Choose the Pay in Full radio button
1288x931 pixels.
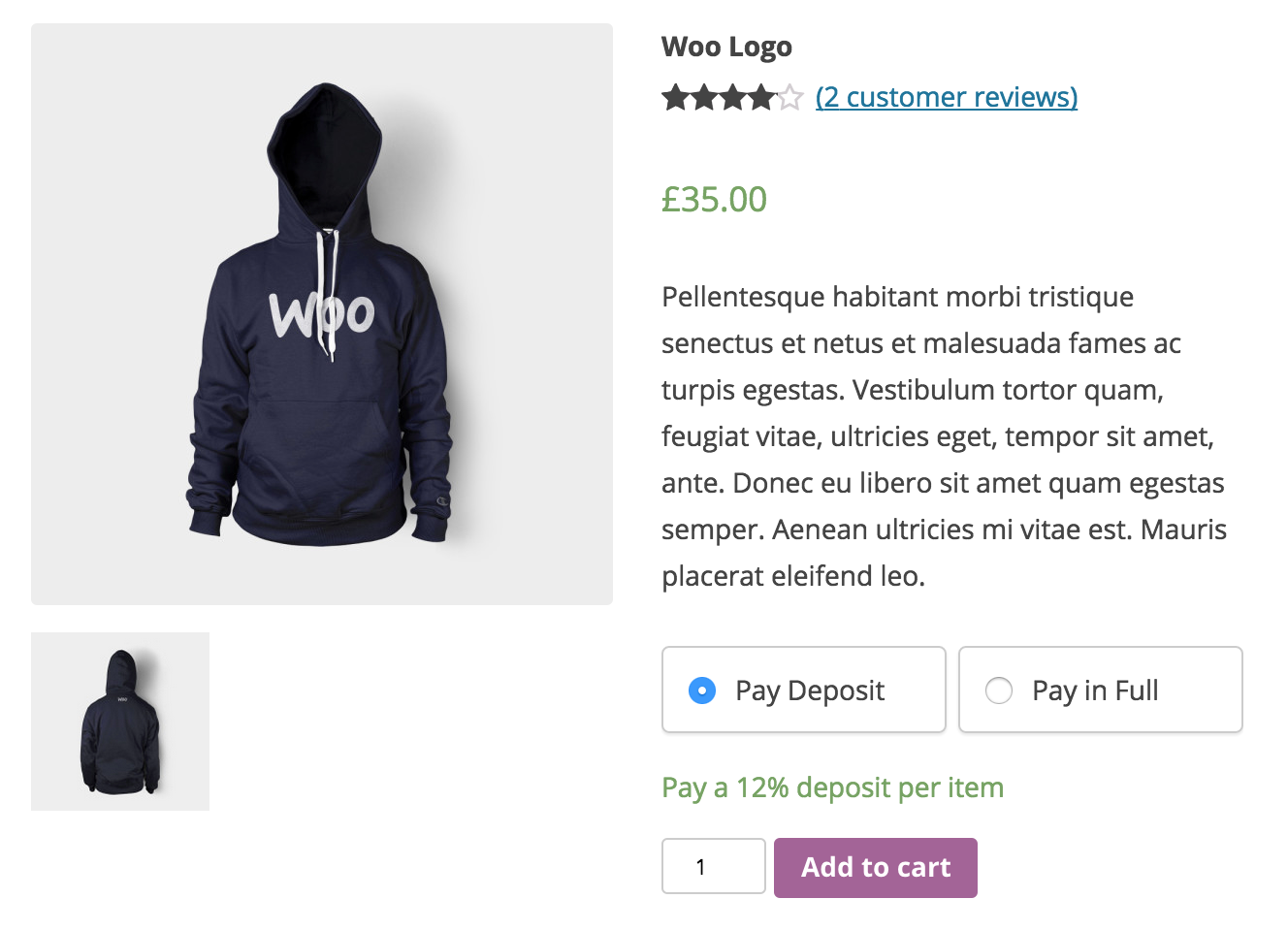point(999,690)
